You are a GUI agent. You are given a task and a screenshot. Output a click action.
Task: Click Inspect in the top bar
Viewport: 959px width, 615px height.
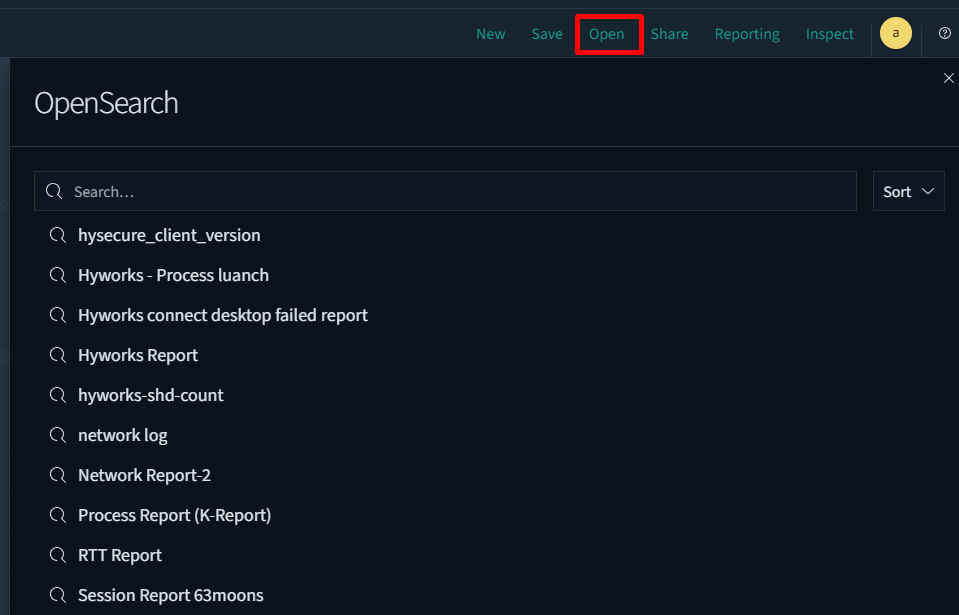(x=830, y=34)
